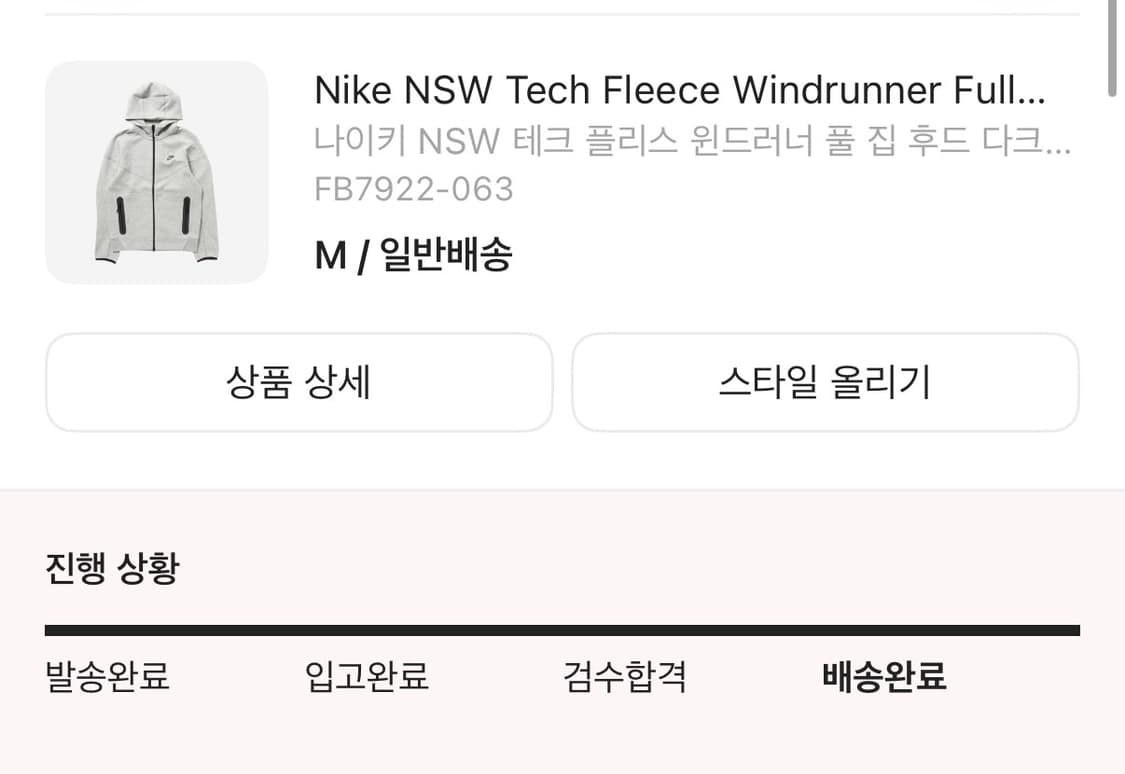Open 상품 상세 to view product details

tap(299, 382)
